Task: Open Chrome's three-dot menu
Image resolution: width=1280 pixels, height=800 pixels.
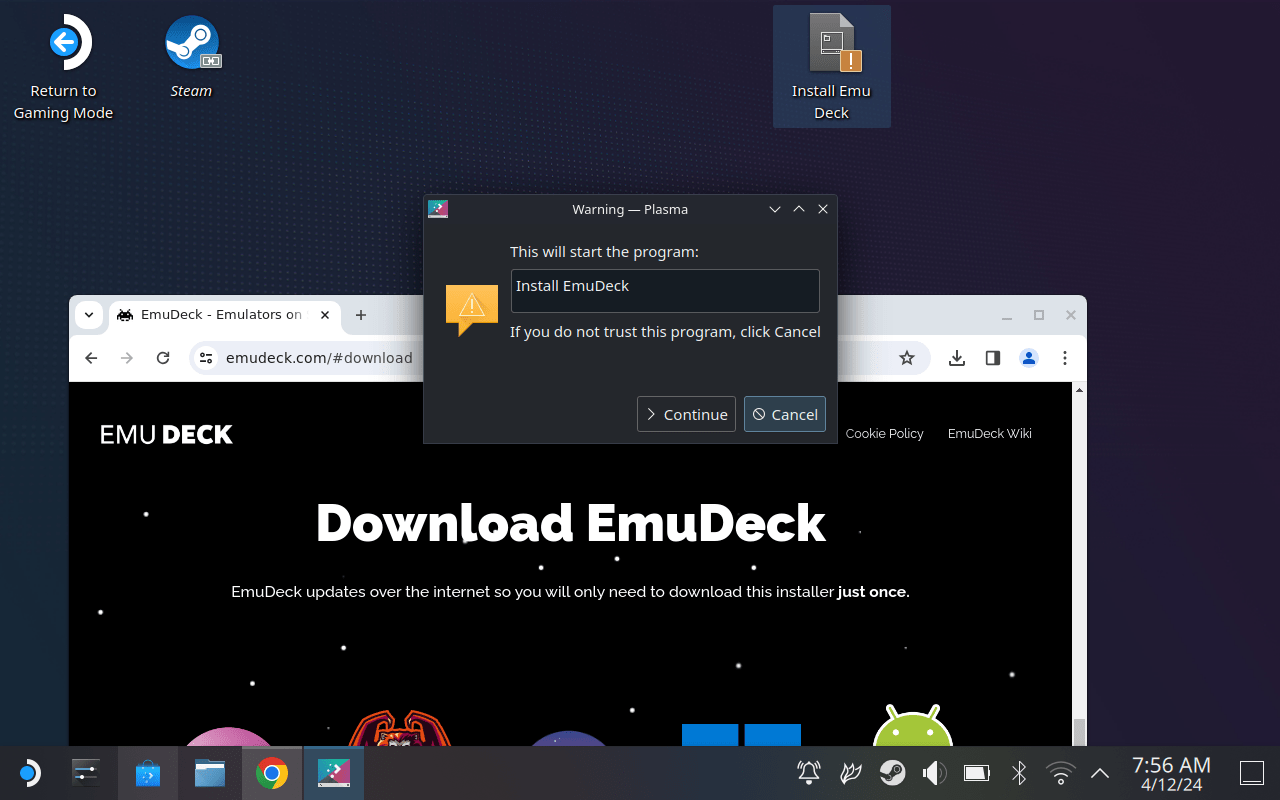Action: click(1065, 358)
